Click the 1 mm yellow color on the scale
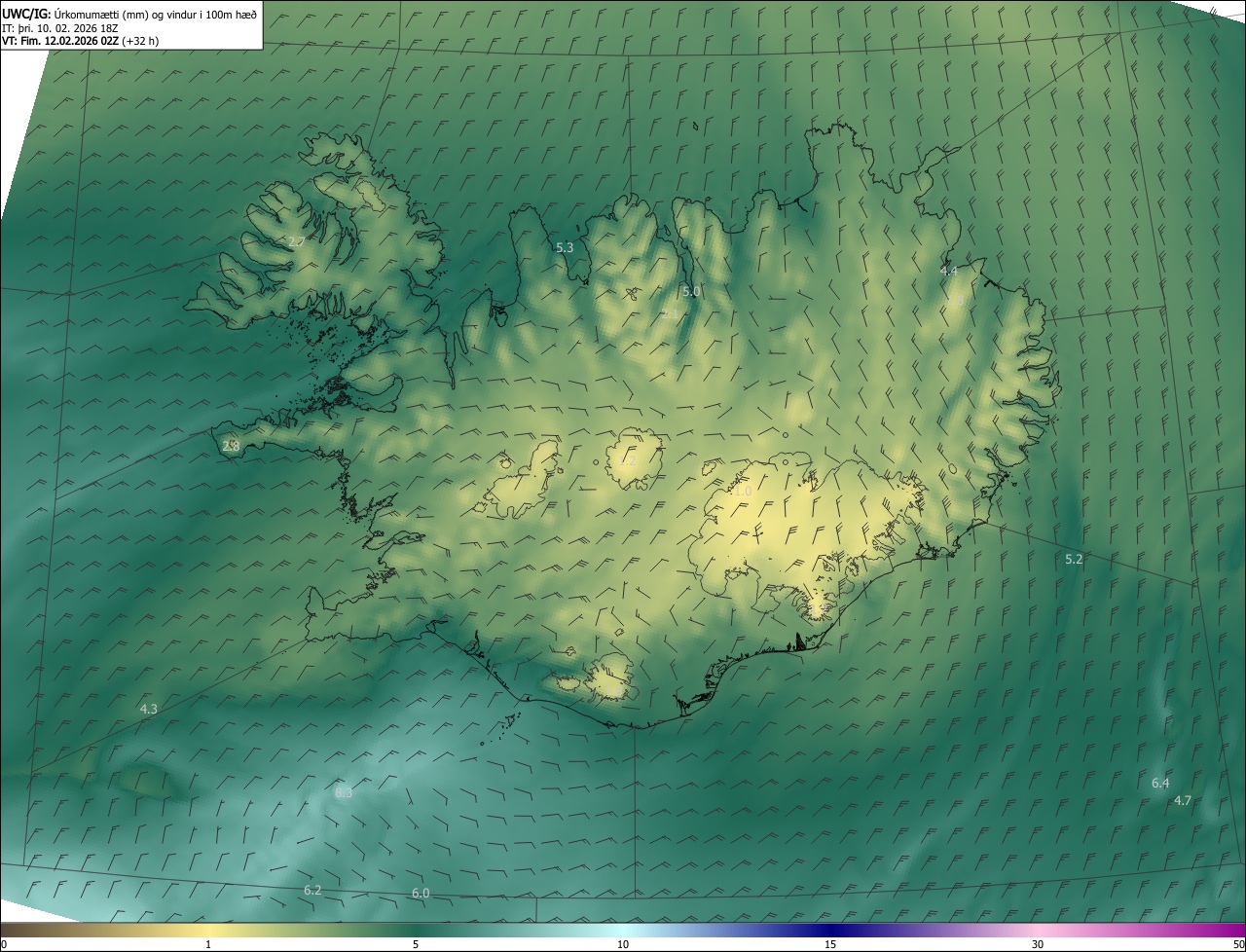Viewport: 1246px width, 952px height. pos(208,930)
